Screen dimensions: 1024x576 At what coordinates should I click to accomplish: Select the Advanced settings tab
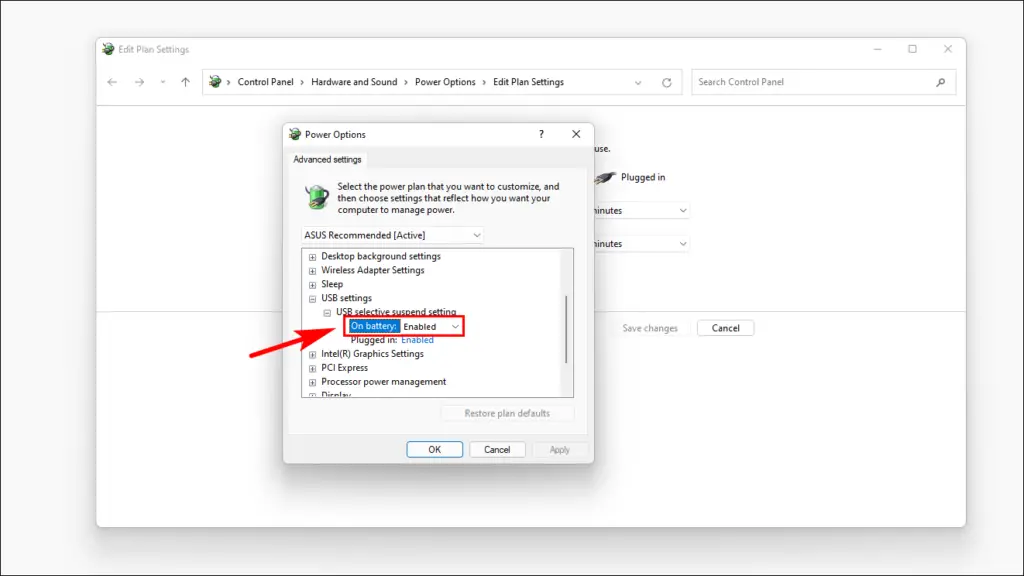click(327, 159)
